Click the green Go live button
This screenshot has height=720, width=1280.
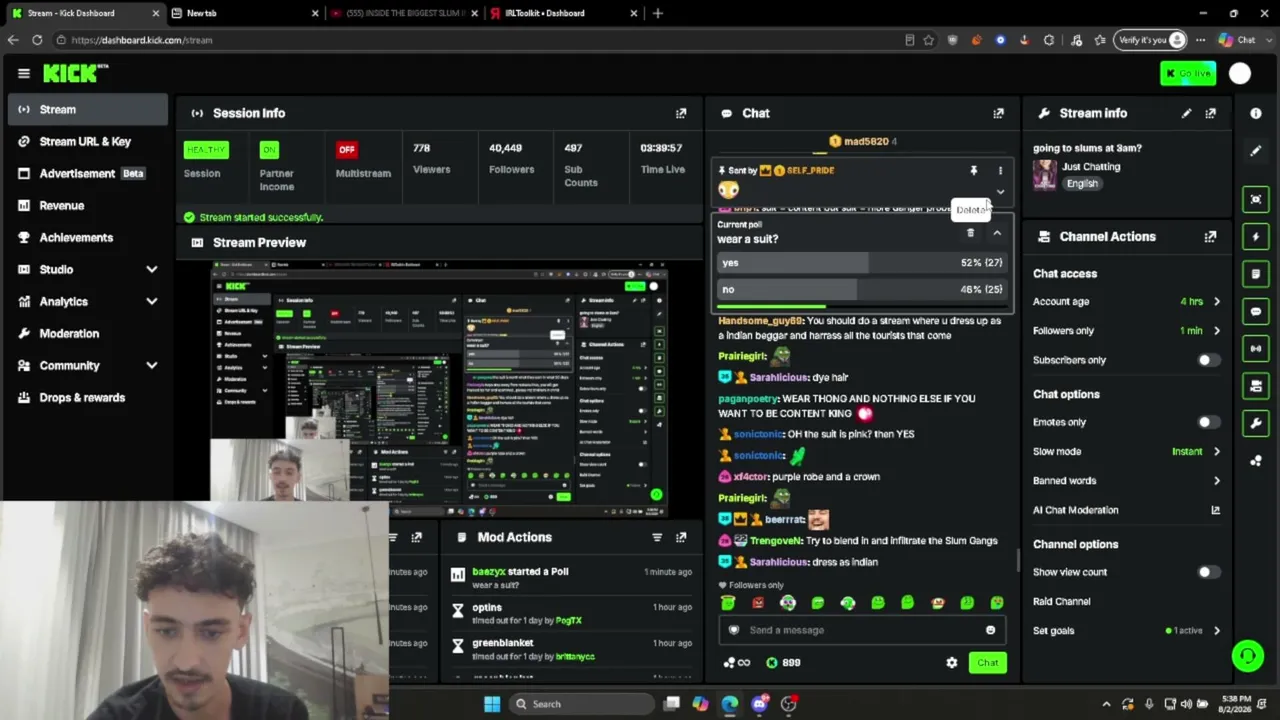[1188, 73]
